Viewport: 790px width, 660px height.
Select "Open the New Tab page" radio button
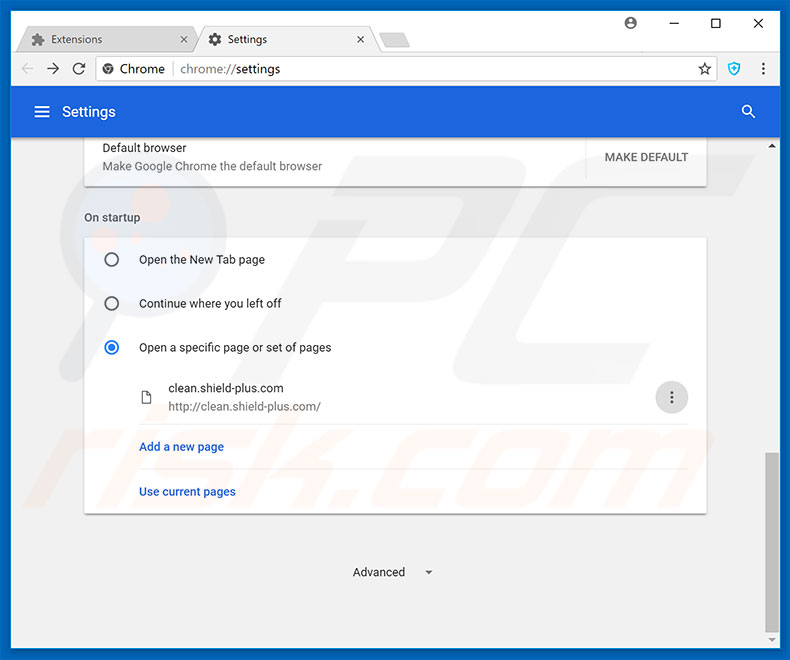tap(112, 260)
